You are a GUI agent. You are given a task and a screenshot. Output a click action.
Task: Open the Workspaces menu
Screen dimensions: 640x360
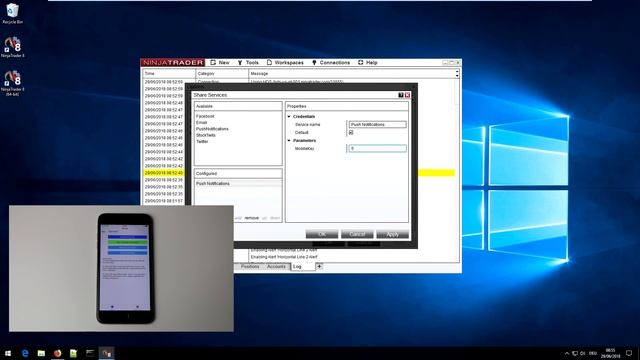click(x=285, y=62)
